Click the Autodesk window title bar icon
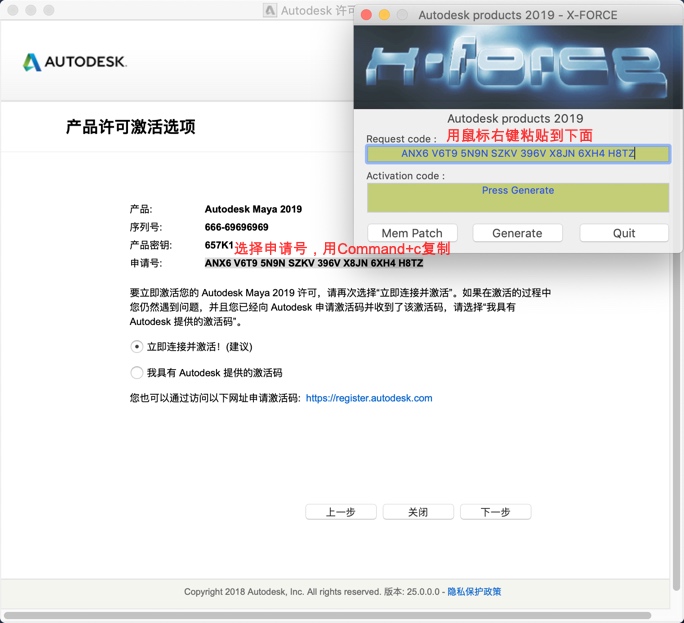Screen dimensions: 684x623 270,10
